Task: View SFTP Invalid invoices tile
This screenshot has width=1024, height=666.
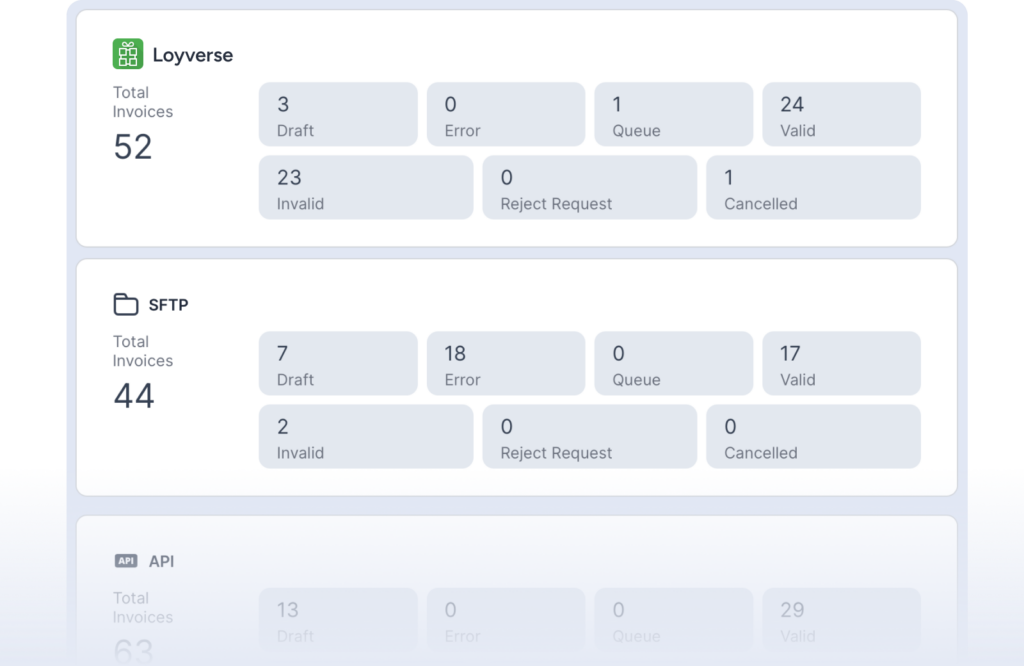Action: point(366,437)
